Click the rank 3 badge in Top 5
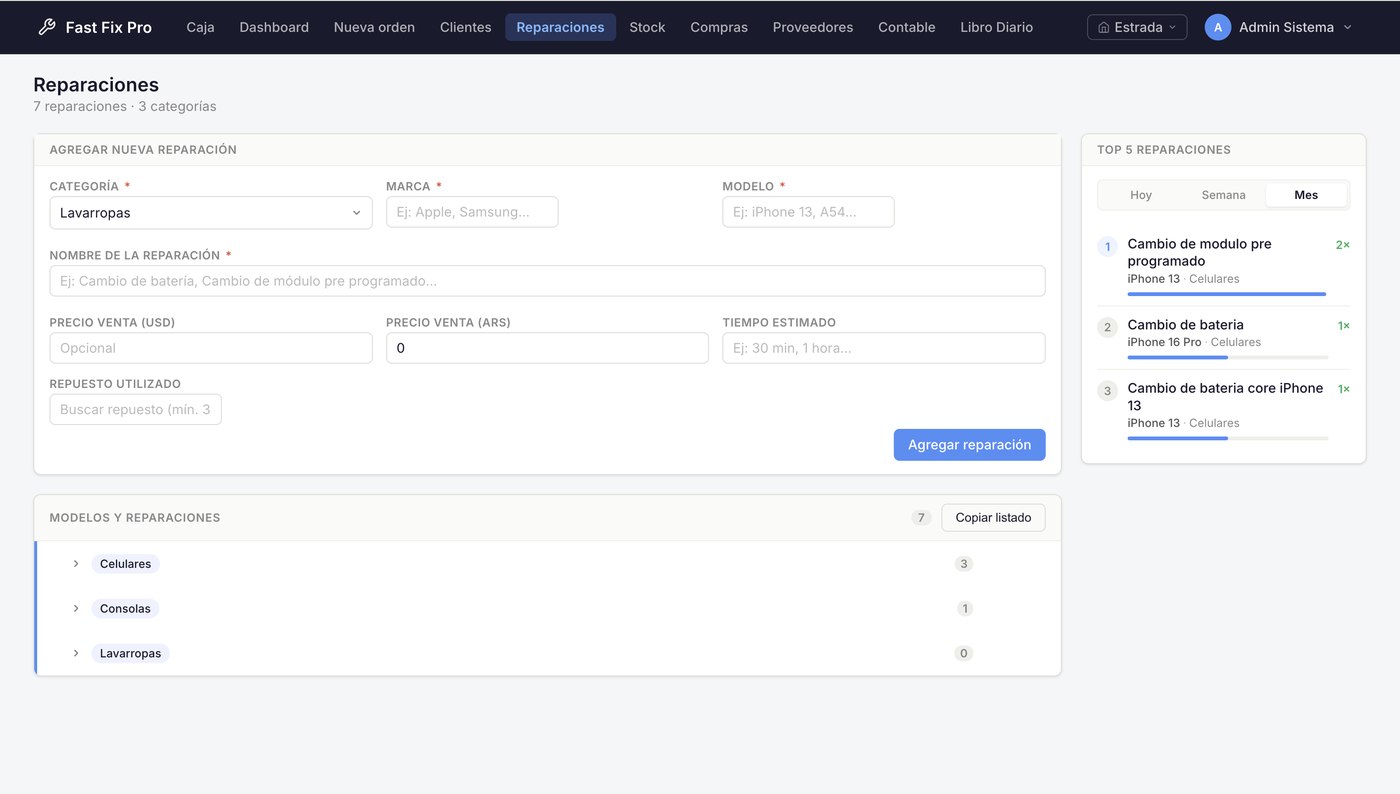 [x=1107, y=390]
